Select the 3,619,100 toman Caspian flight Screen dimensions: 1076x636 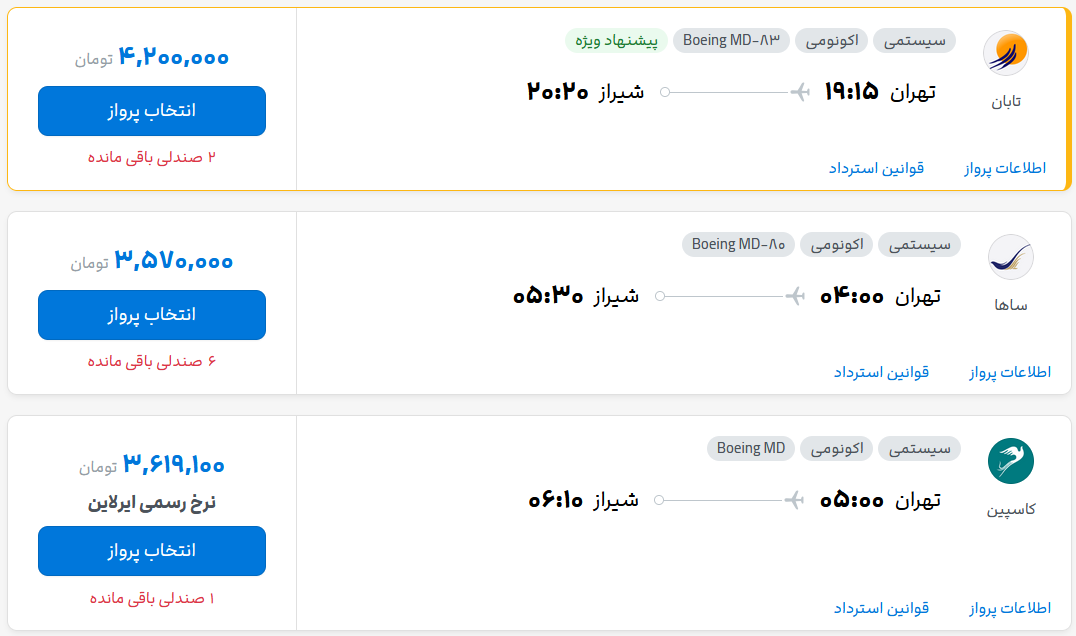tap(152, 551)
